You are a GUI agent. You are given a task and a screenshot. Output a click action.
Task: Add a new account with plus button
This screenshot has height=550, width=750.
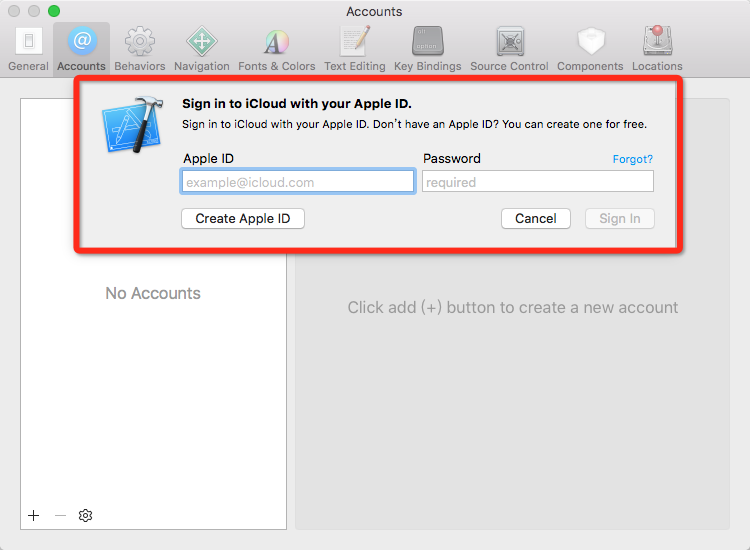(x=33, y=516)
